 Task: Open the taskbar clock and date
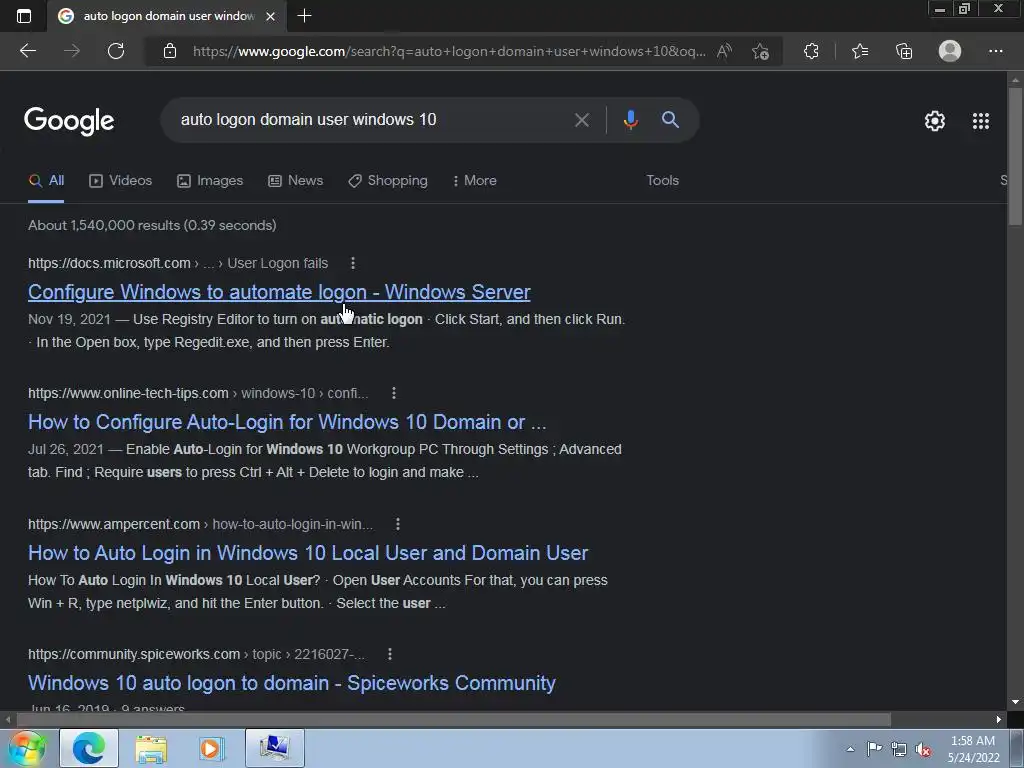tap(973, 749)
